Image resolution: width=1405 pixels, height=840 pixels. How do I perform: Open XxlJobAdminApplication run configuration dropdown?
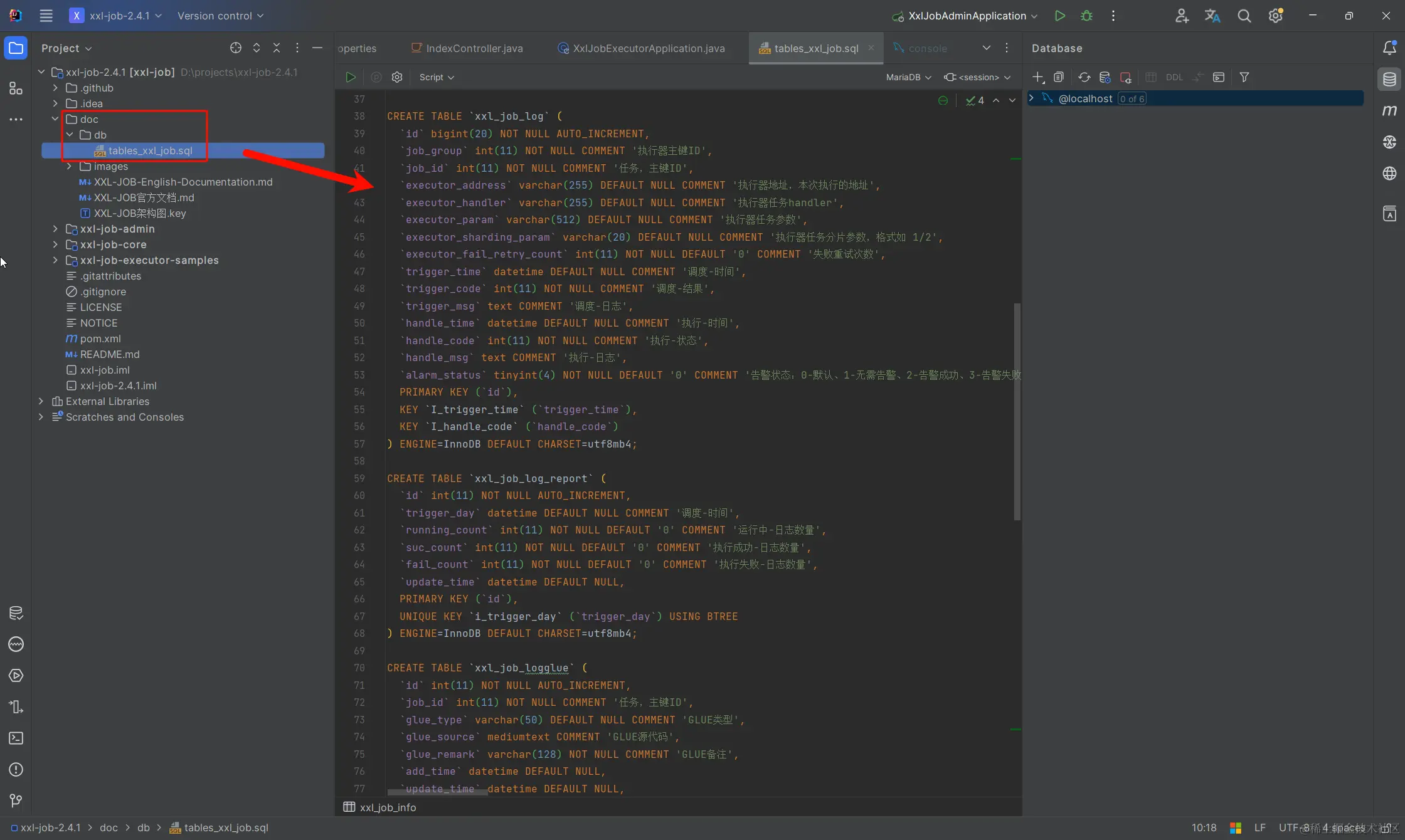click(966, 16)
